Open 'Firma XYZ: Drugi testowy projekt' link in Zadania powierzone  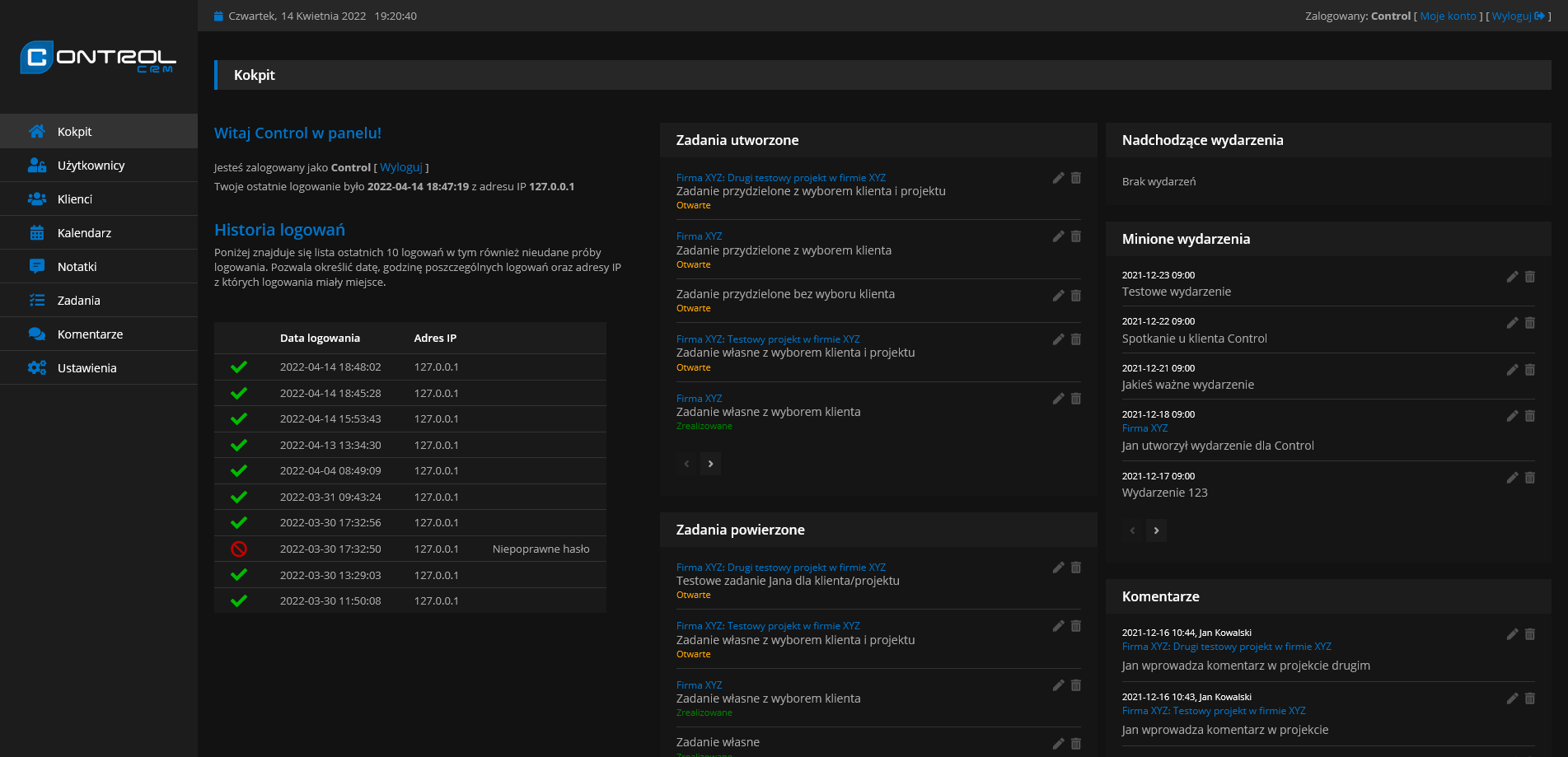tap(780, 568)
